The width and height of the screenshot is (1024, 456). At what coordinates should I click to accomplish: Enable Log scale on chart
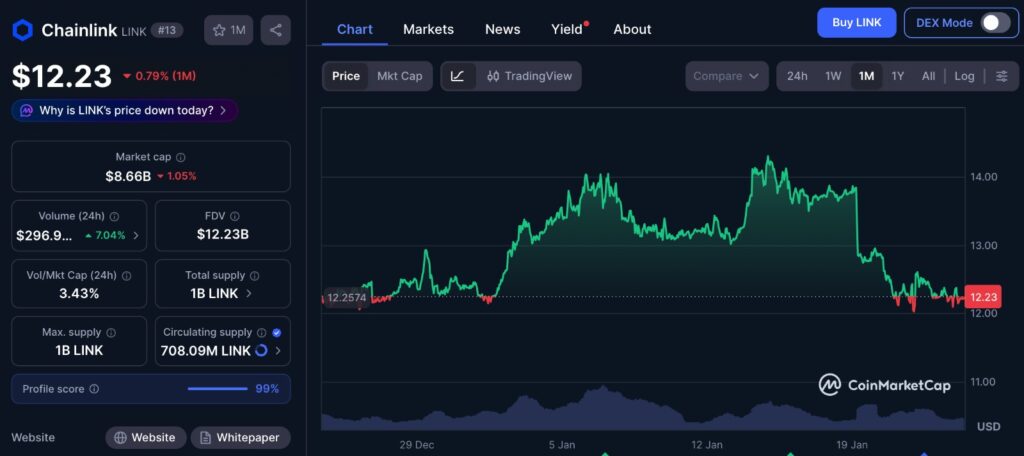click(x=964, y=76)
